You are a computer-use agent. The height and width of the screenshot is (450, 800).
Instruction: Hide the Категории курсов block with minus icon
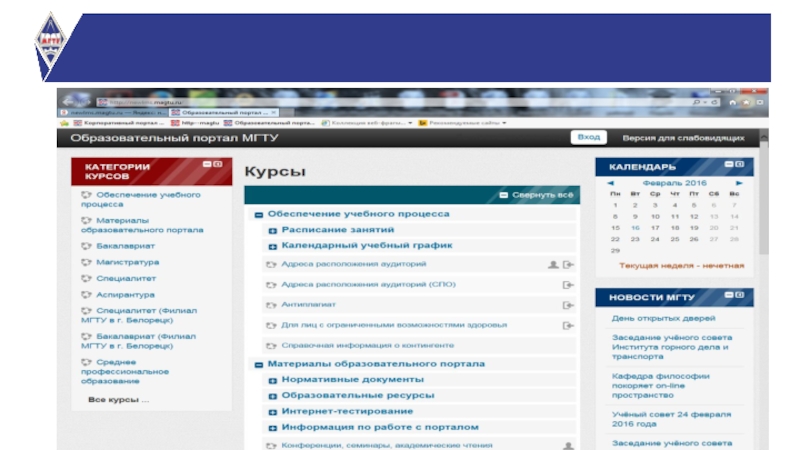[205, 164]
